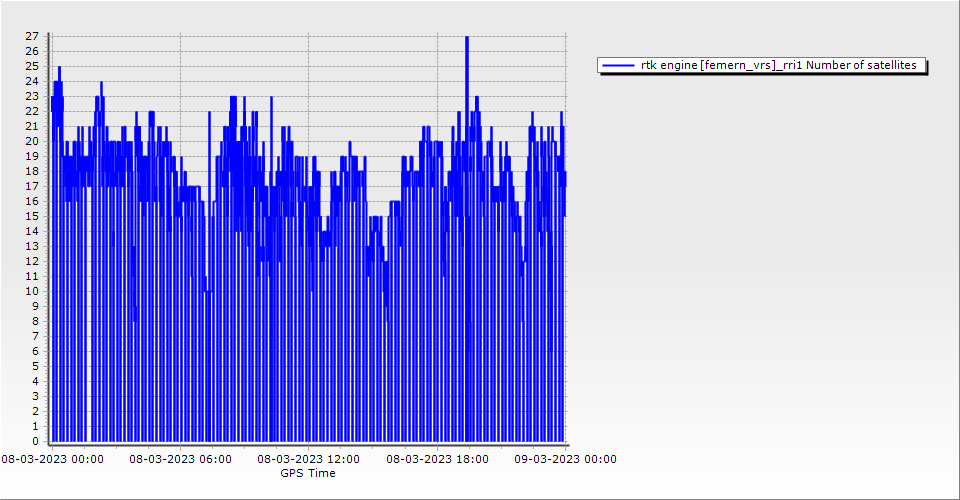Click the highest peak reaching 27 satellites

pyautogui.click(x=467, y=38)
